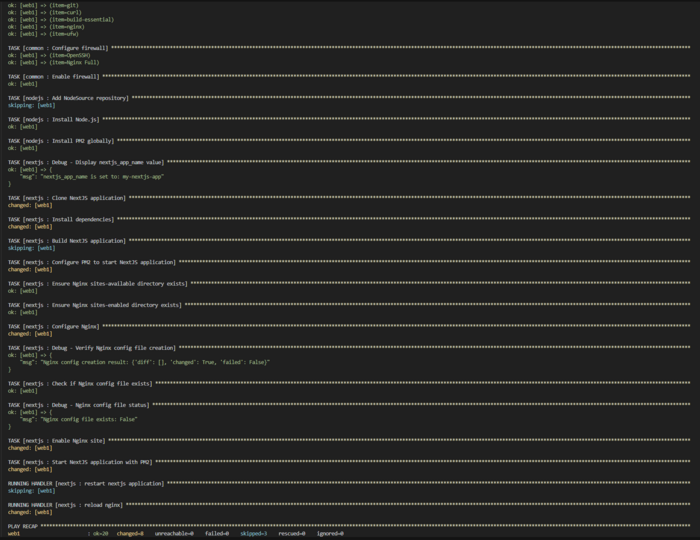Click the "skipped=3" recap value
Viewport: 700px width, 540px height.
click(254, 534)
